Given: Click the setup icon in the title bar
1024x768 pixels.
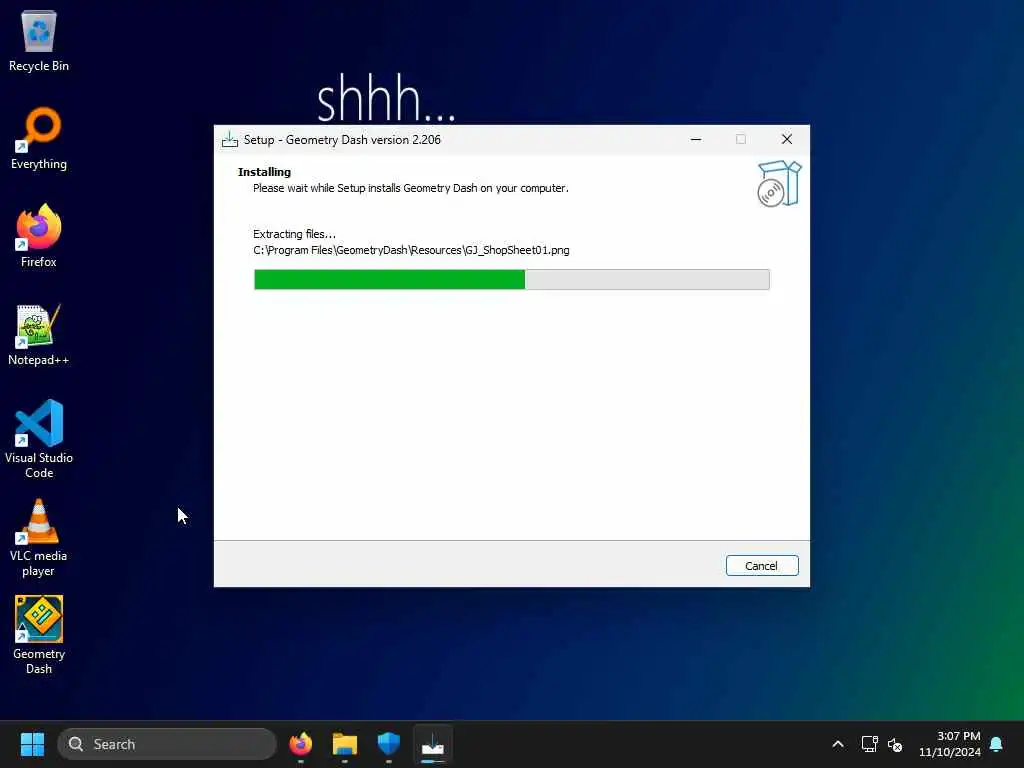Looking at the screenshot, I should [x=230, y=140].
